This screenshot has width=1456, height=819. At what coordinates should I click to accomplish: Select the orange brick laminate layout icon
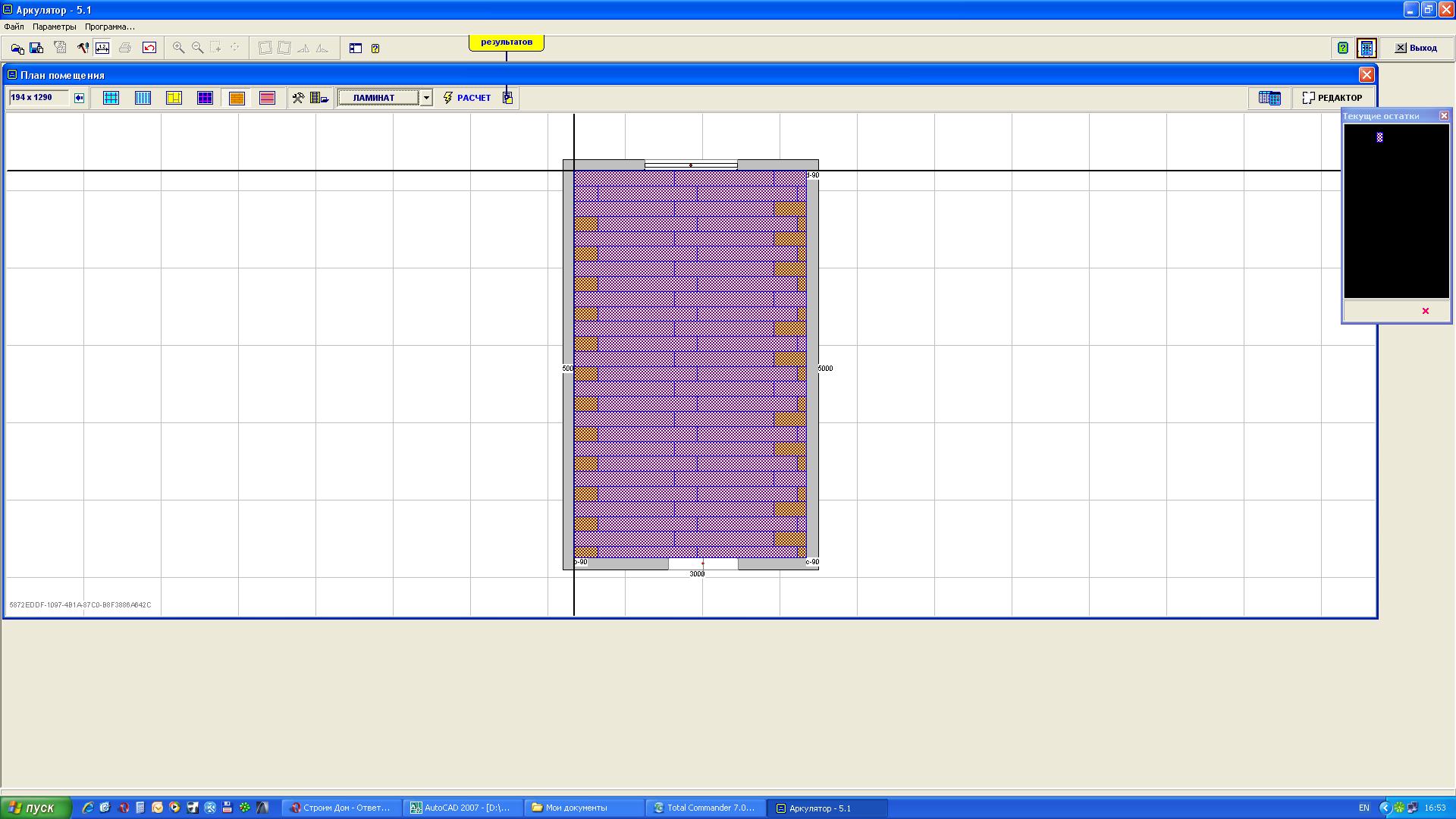pyautogui.click(x=237, y=98)
